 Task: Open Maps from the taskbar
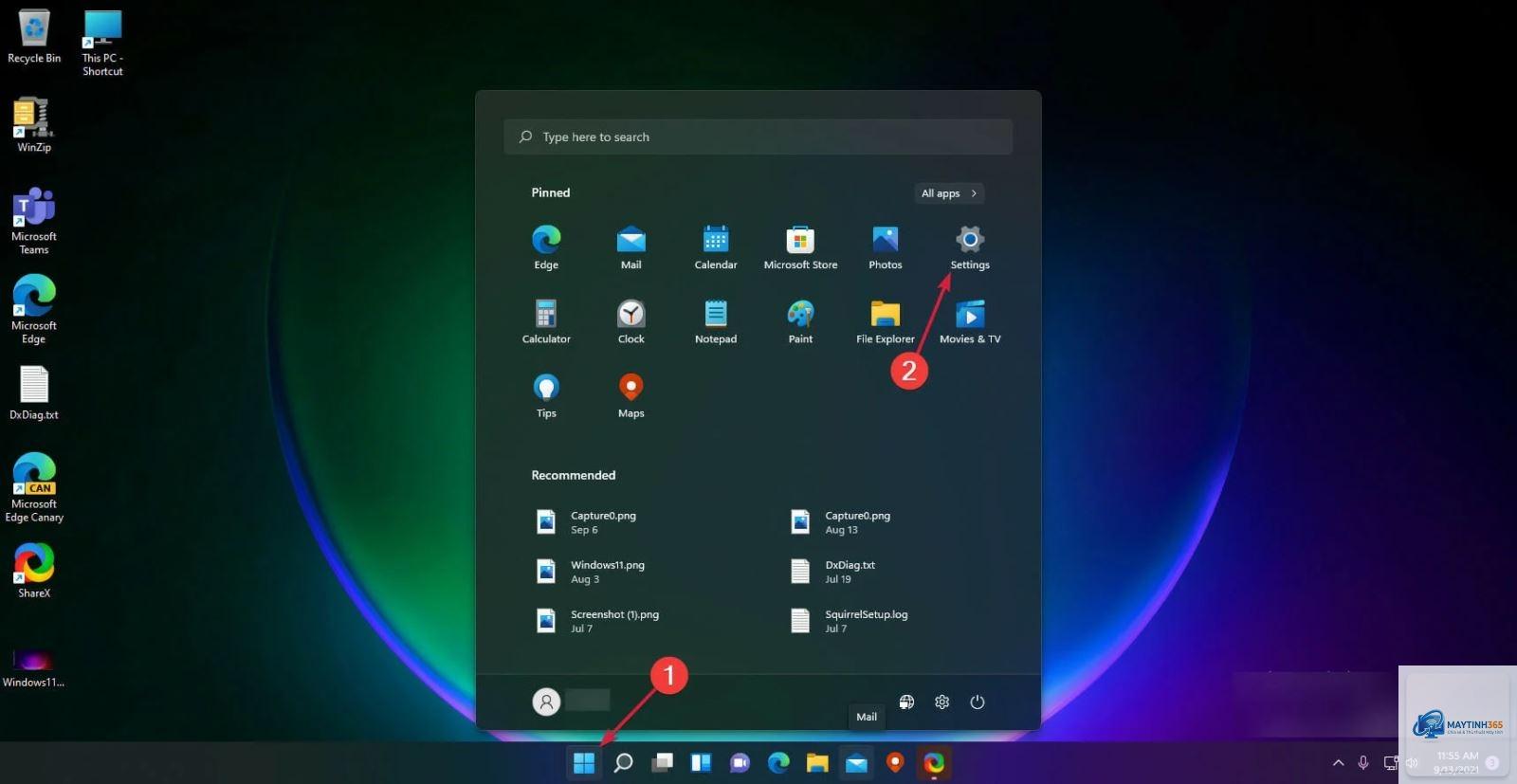[895, 762]
